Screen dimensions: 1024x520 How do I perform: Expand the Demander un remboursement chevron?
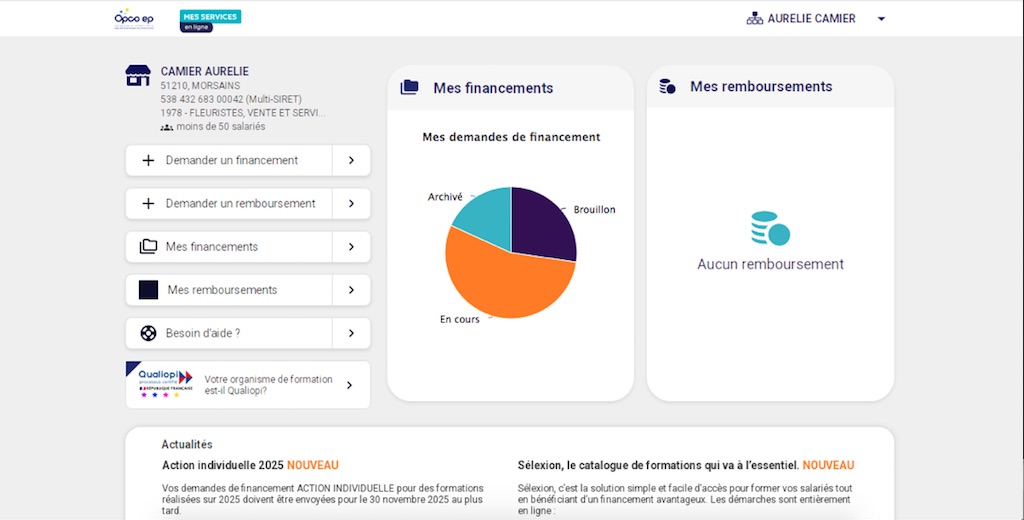point(351,203)
